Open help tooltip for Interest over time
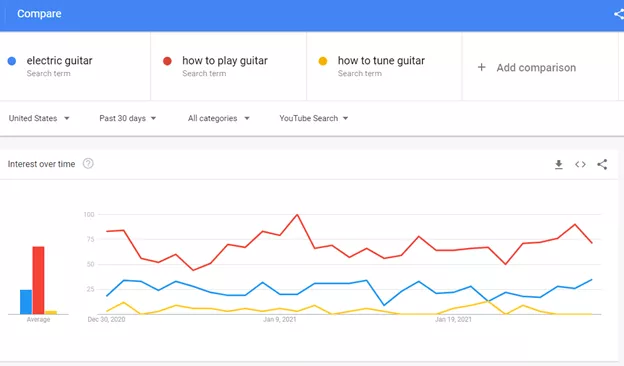This screenshot has height=366, width=624. pos(88,164)
